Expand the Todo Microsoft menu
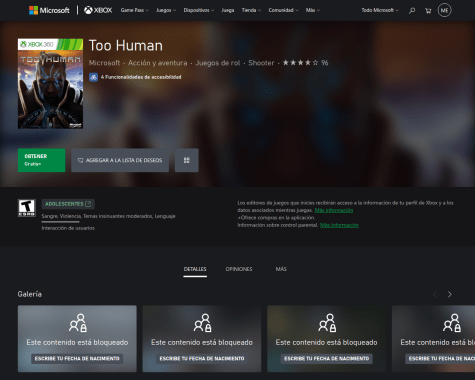The width and height of the screenshot is (475, 380). coord(380,10)
